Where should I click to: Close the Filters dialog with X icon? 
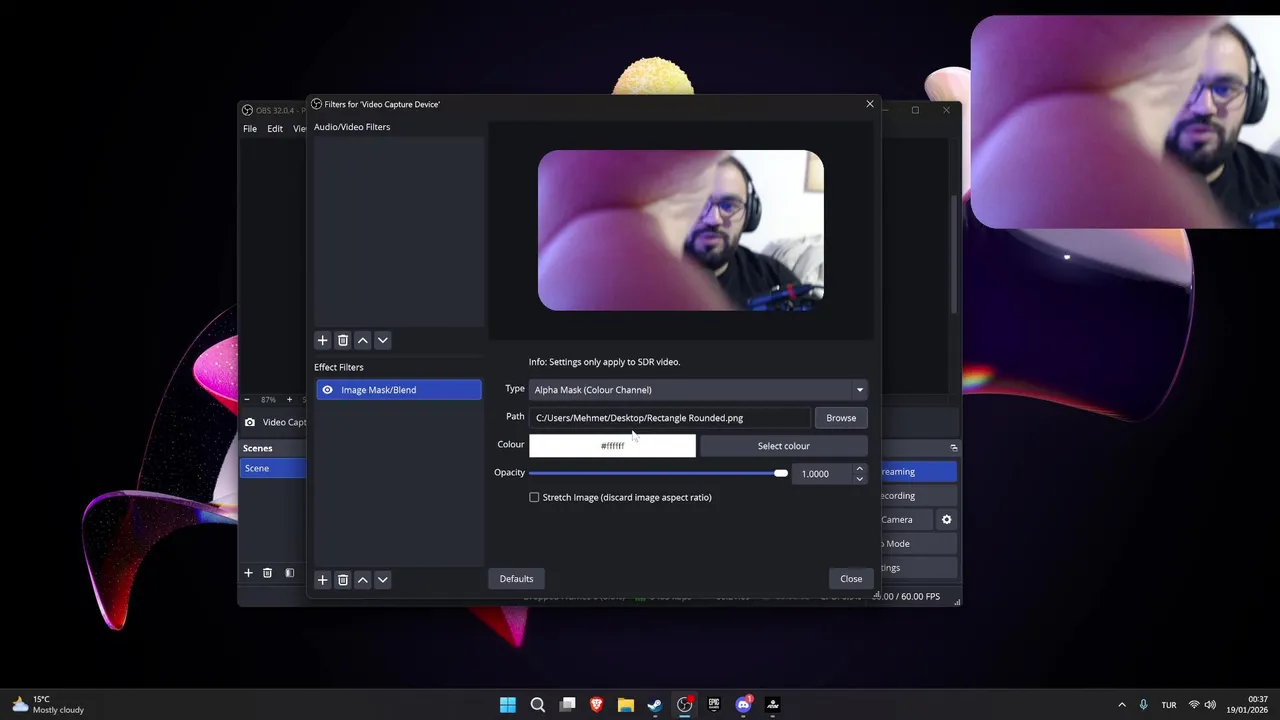point(870,104)
